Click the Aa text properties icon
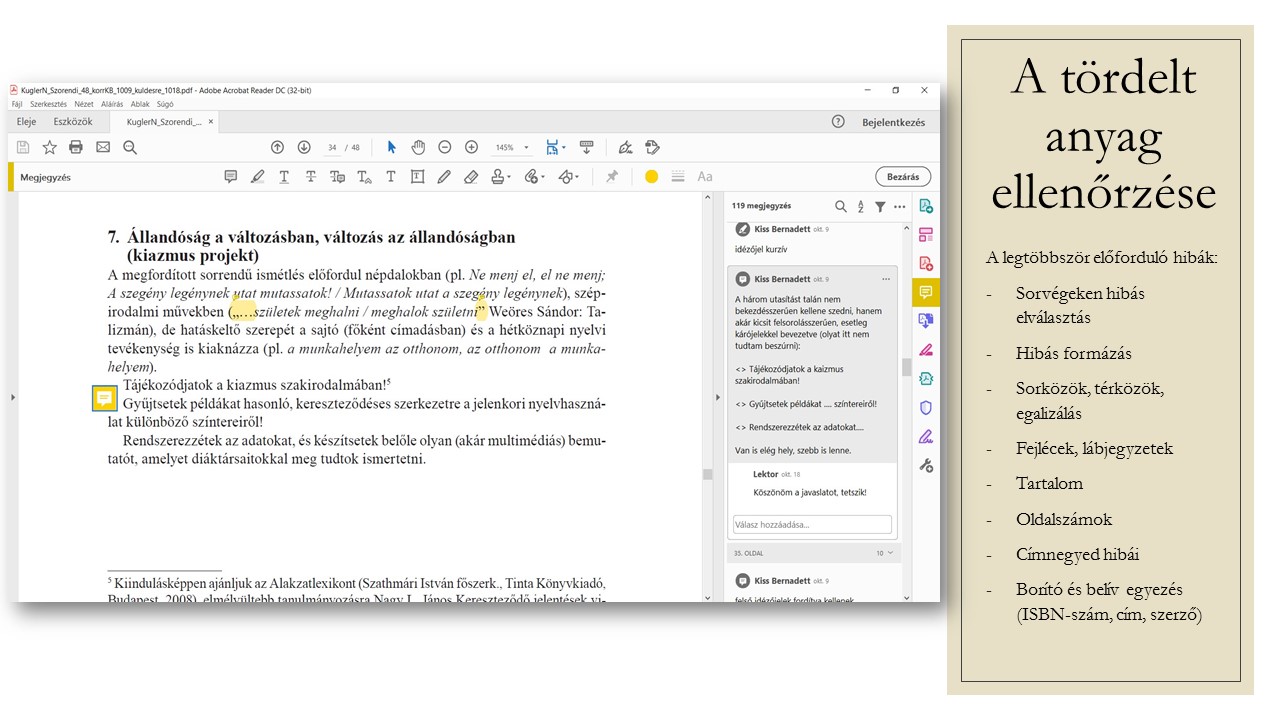1280x720 pixels. coord(705,177)
